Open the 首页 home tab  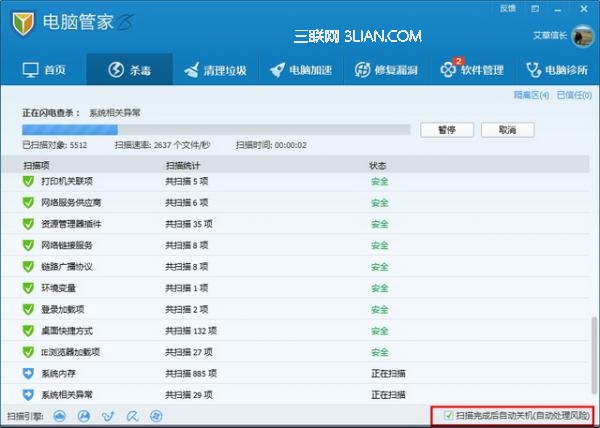point(43,70)
